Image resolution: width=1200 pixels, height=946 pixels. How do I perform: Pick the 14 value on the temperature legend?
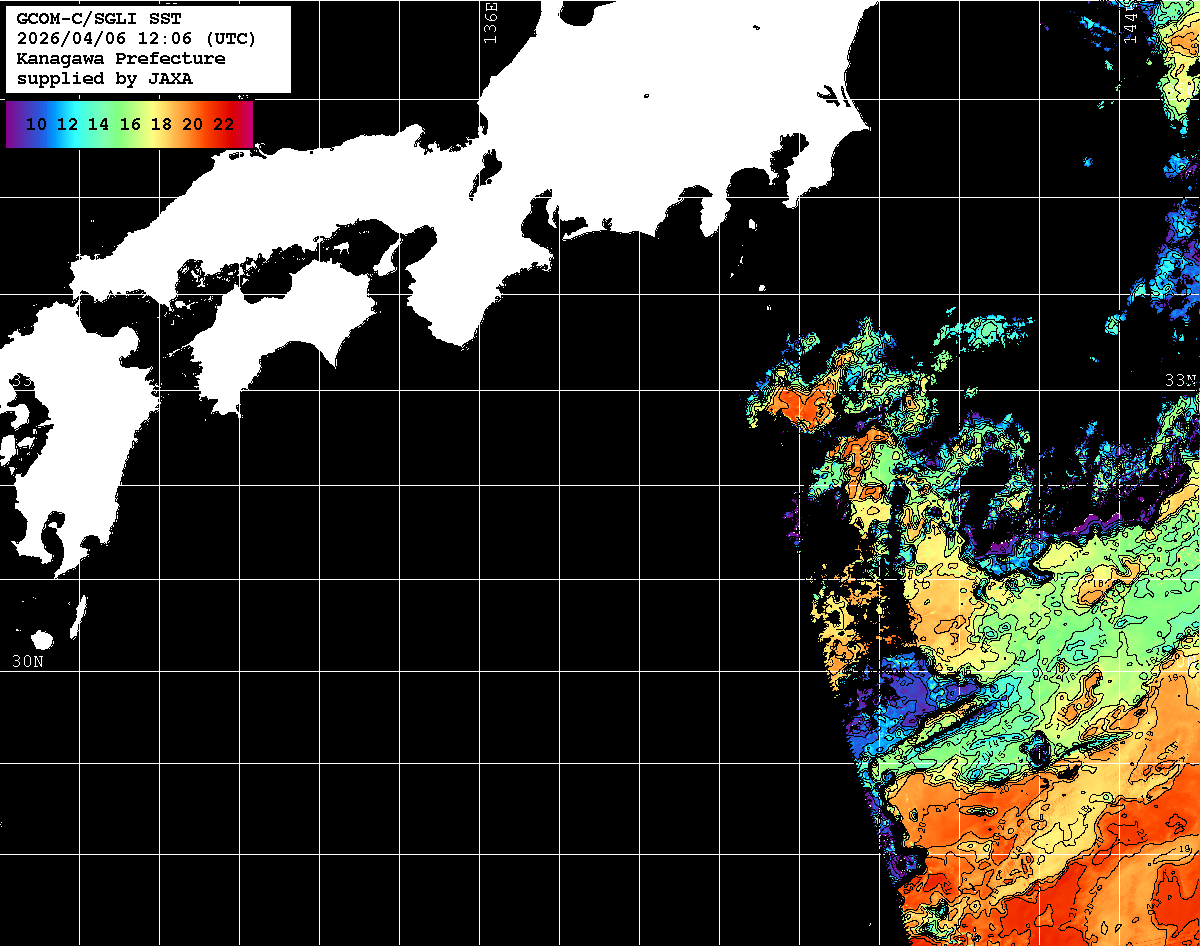click(98, 124)
